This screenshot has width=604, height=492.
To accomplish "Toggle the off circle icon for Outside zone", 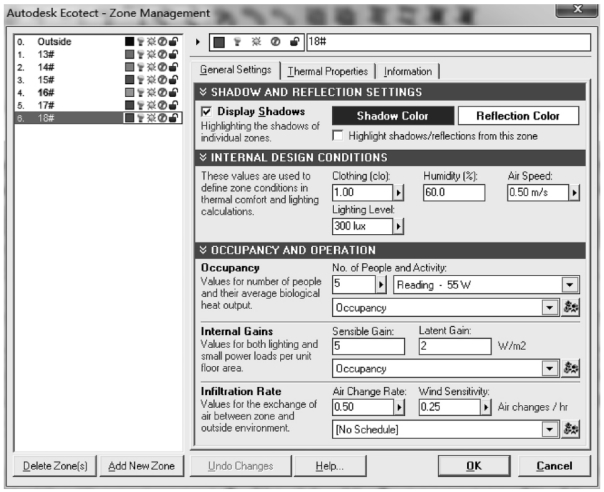I will [x=162, y=42].
